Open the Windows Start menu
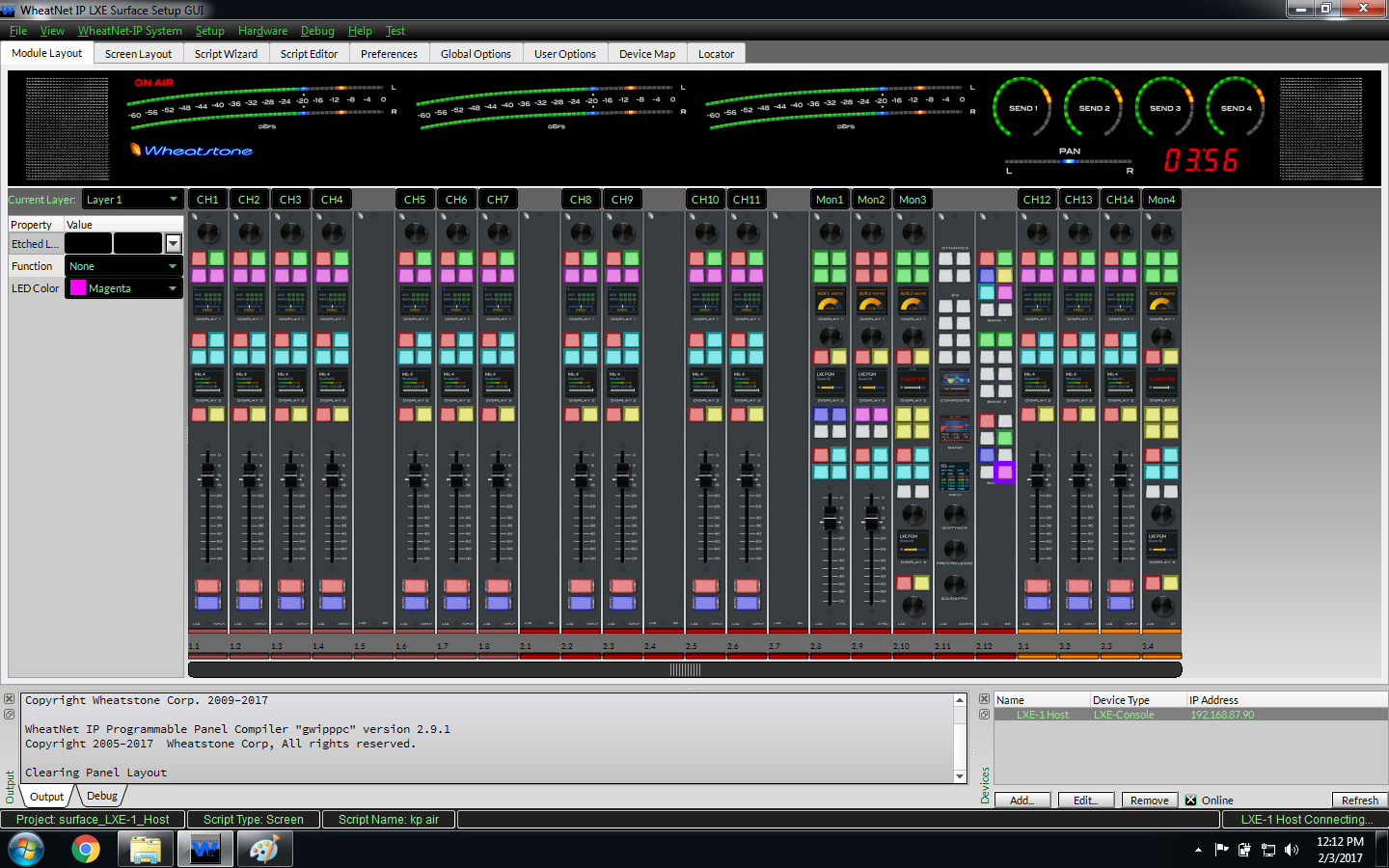1389x868 pixels. tap(26, 849)
